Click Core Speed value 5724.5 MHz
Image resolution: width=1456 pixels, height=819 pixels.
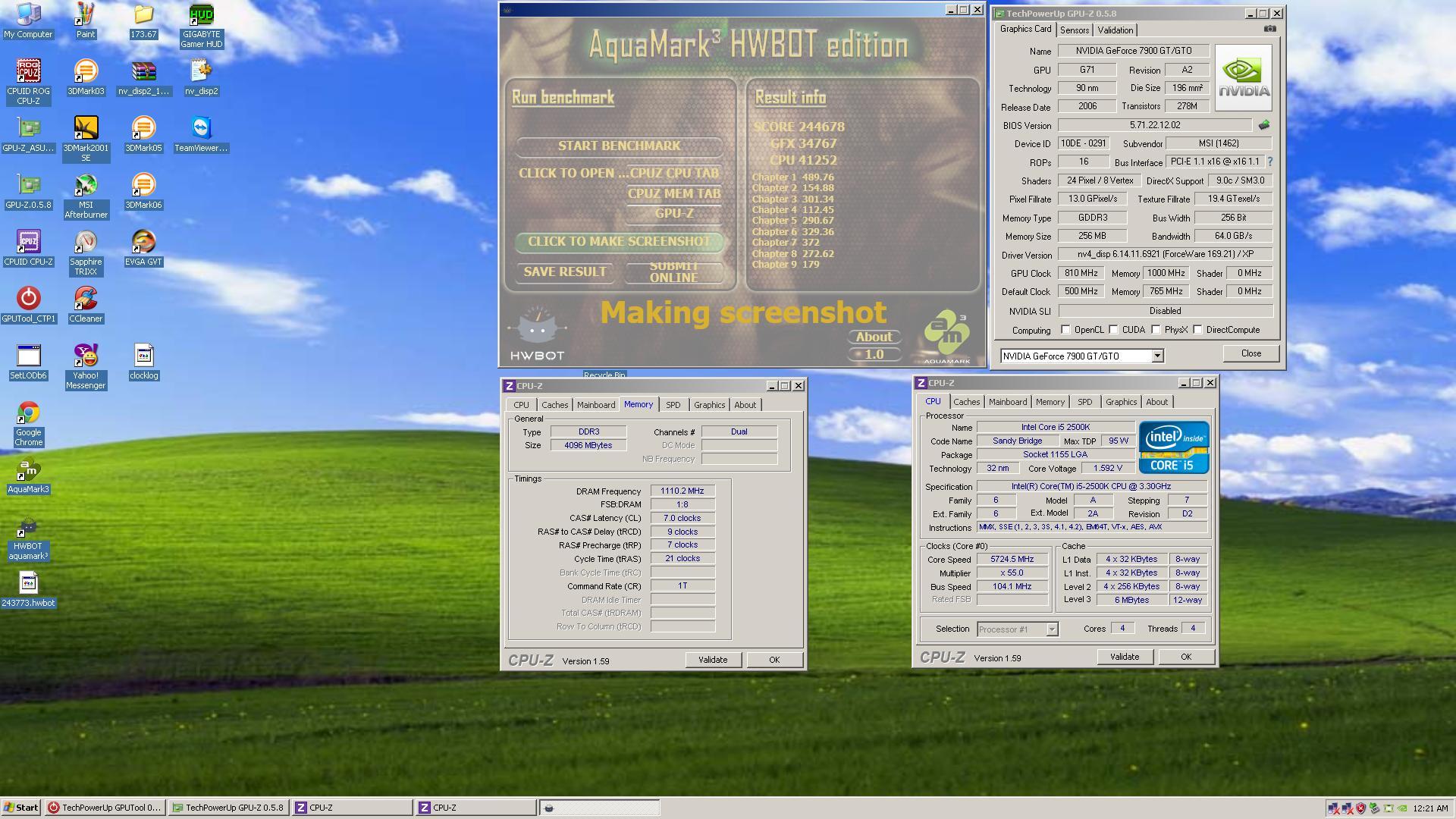coord(1012,559)
